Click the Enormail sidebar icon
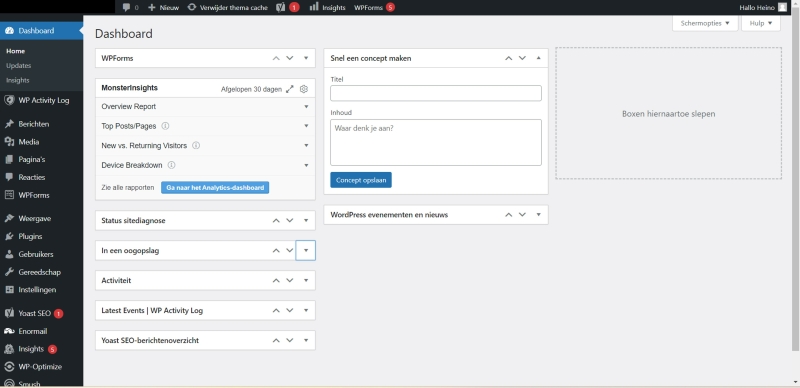The height and width of the screenshot is (388, 800). pyautogui.click(x=9, y=331)
